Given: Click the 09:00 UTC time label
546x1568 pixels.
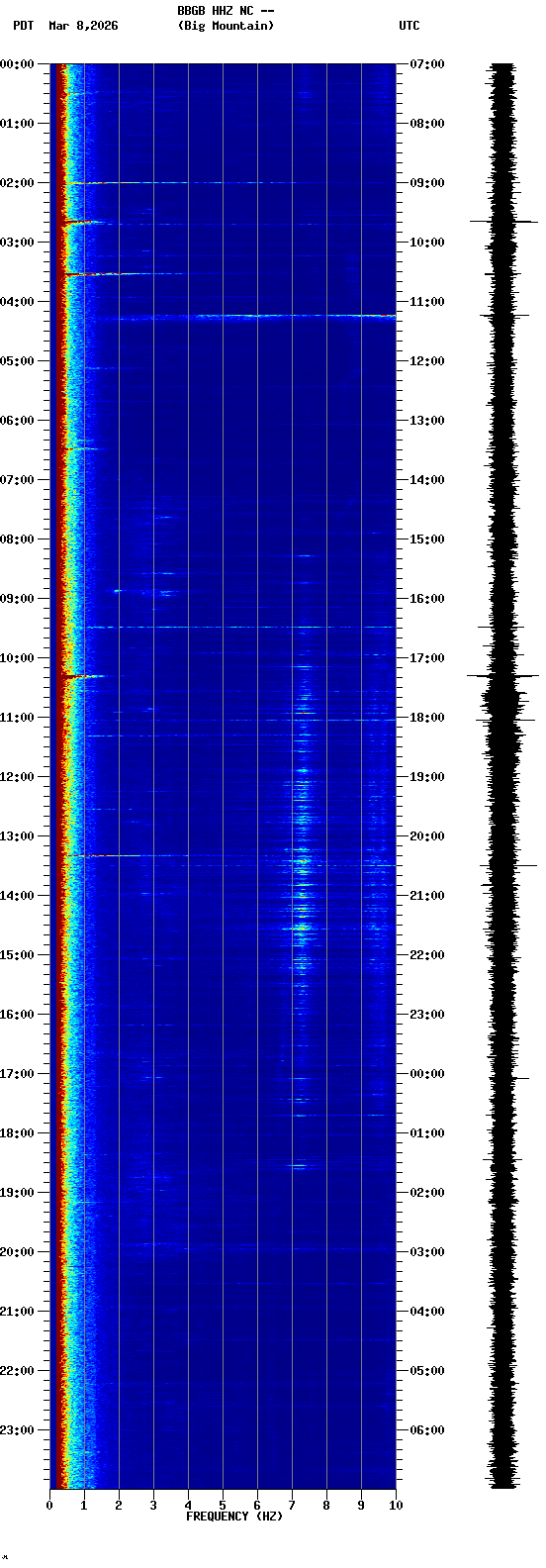Looking at the screenshot, I should (427, 183).
